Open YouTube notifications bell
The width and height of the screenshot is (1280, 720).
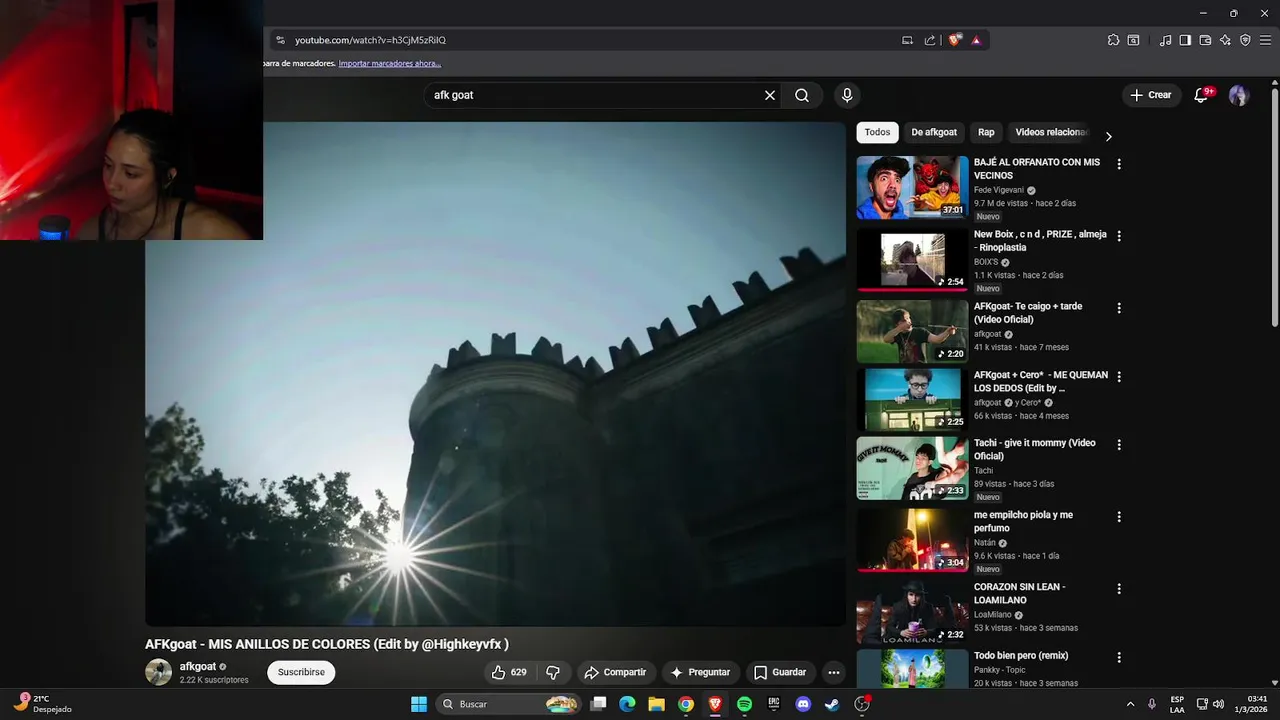click(1202, 95)
